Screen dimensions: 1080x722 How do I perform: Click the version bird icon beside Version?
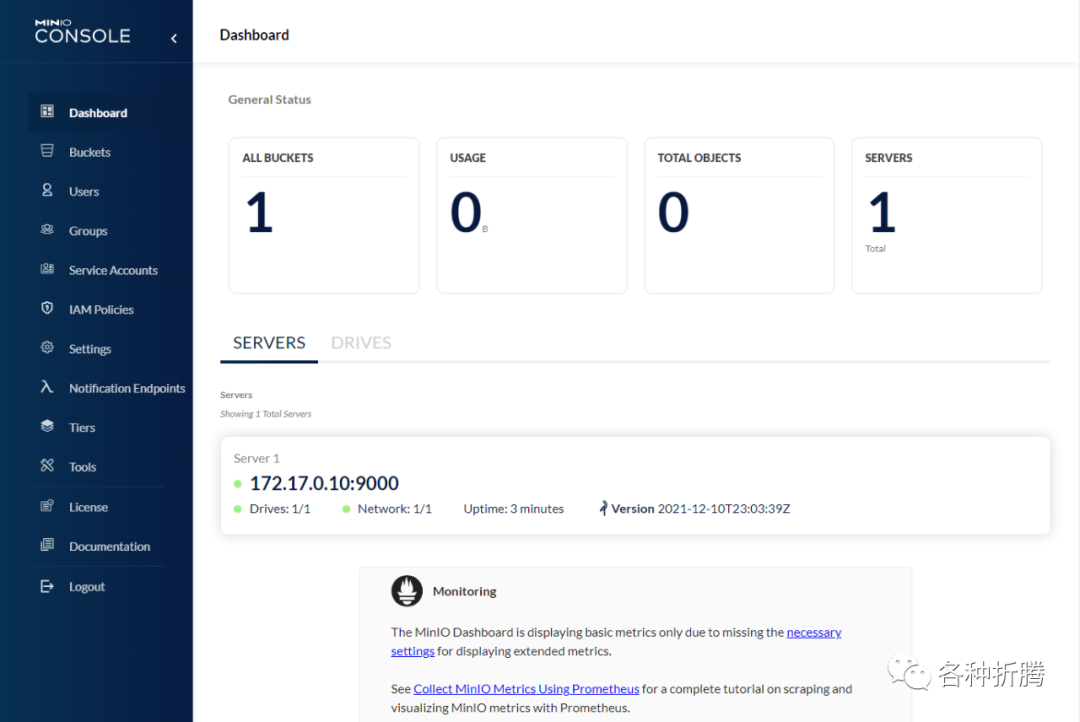pyautogui.click(x=603, y=508)
